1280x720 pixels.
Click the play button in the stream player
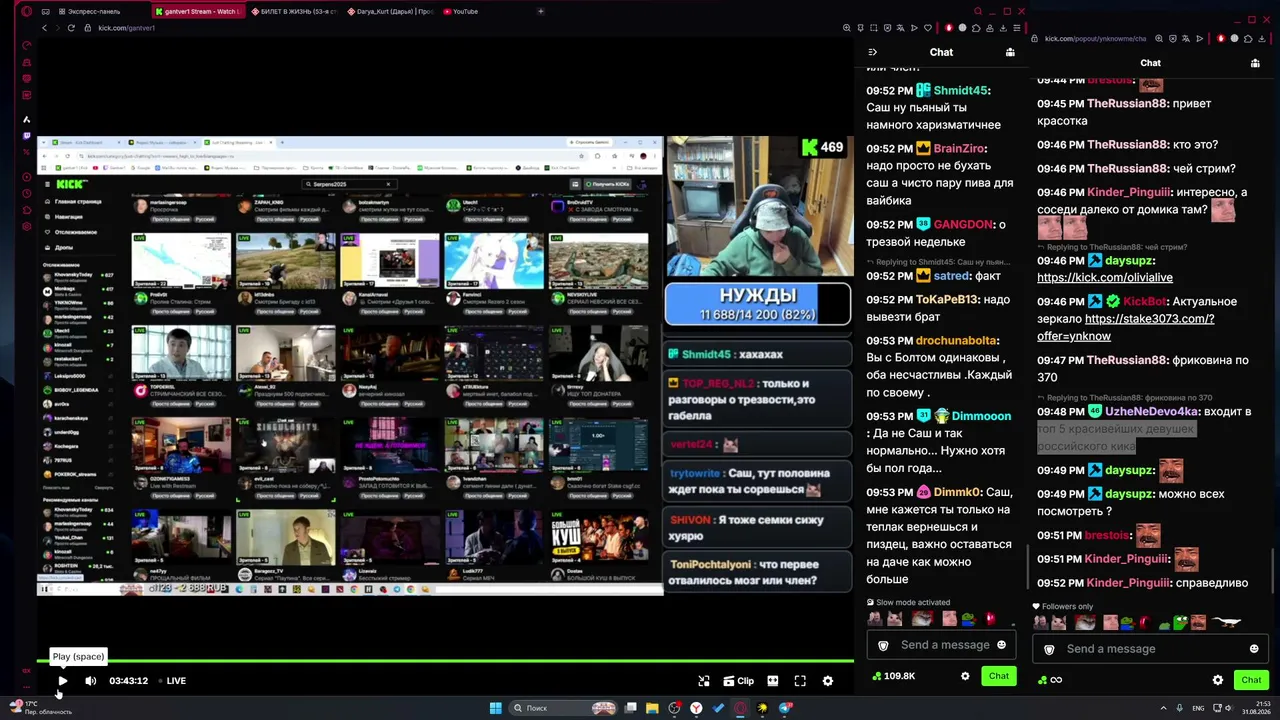click(62, 681)
